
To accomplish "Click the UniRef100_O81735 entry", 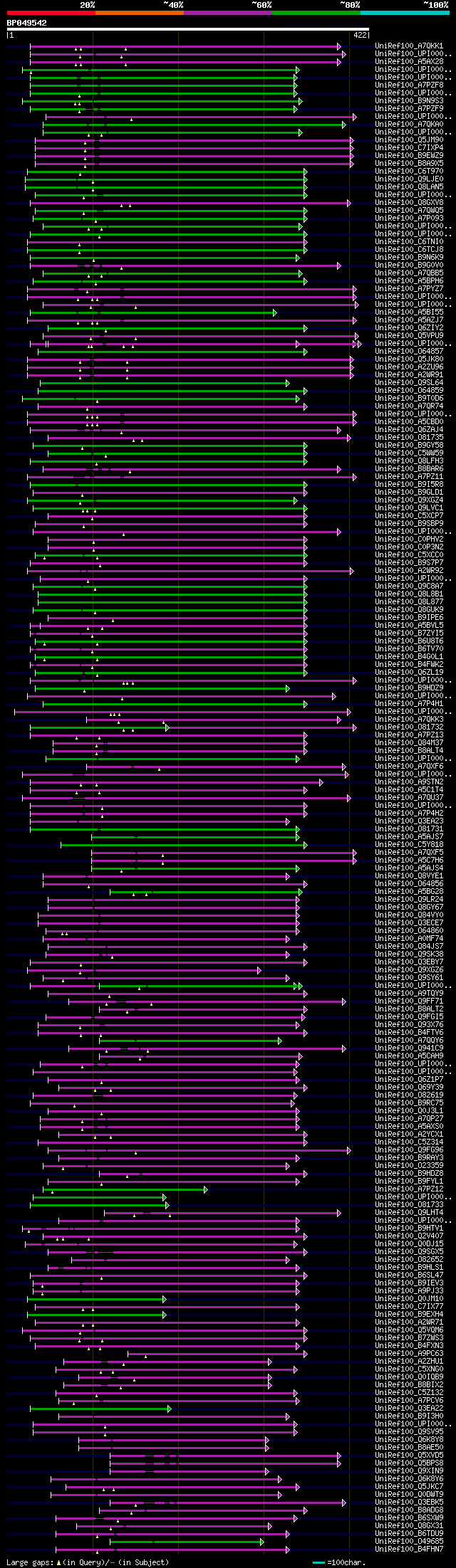I will [409, 438].
